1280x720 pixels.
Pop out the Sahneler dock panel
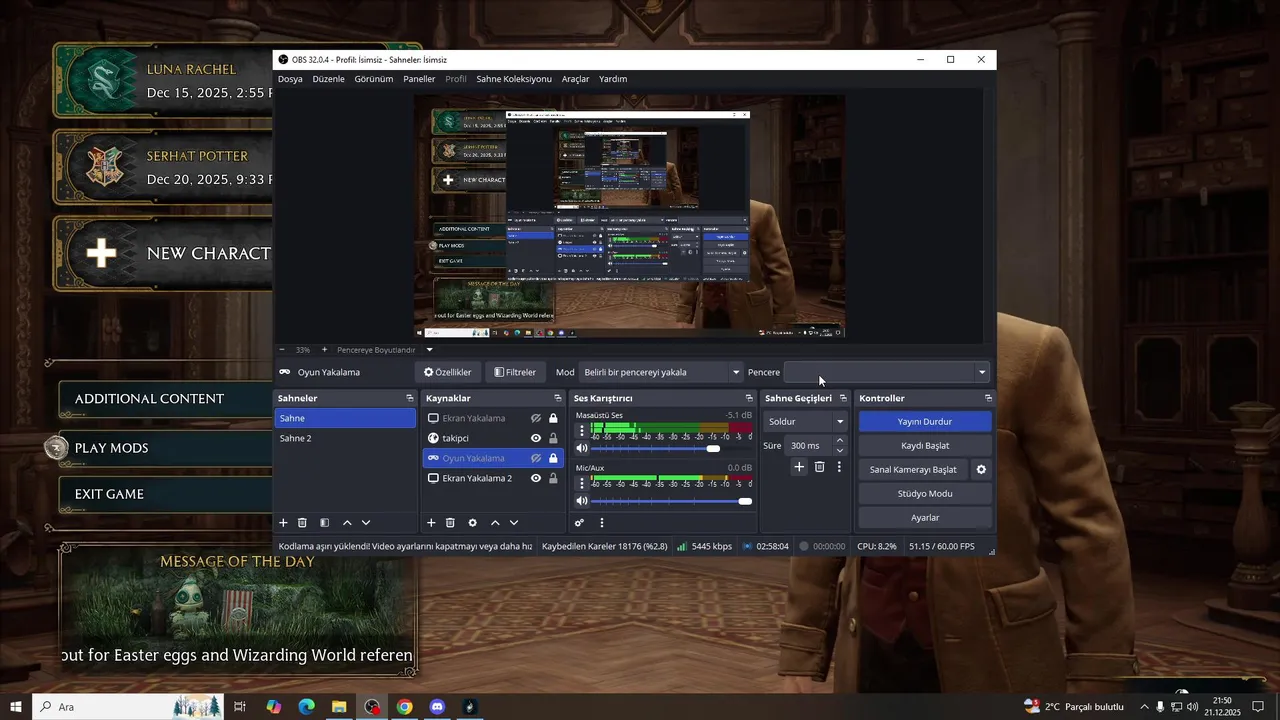tap(410, 398)
